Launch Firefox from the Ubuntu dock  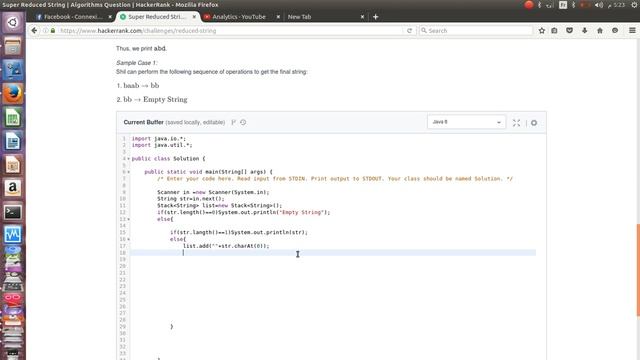pos(13,93)
